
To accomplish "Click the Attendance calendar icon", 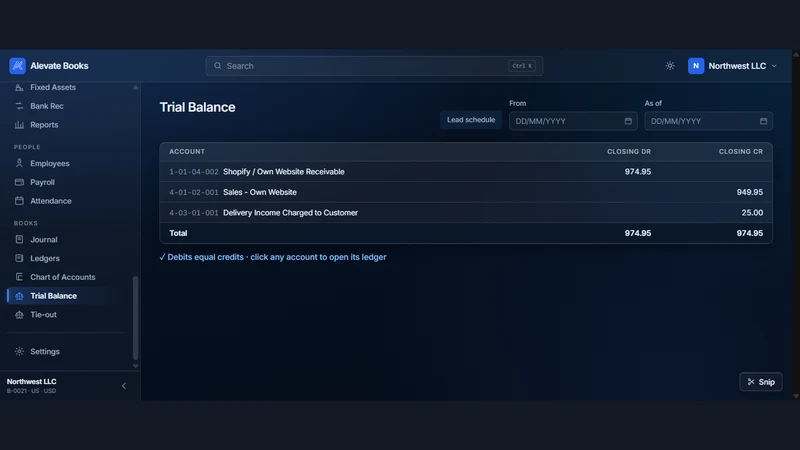I will tap(19, 201).
